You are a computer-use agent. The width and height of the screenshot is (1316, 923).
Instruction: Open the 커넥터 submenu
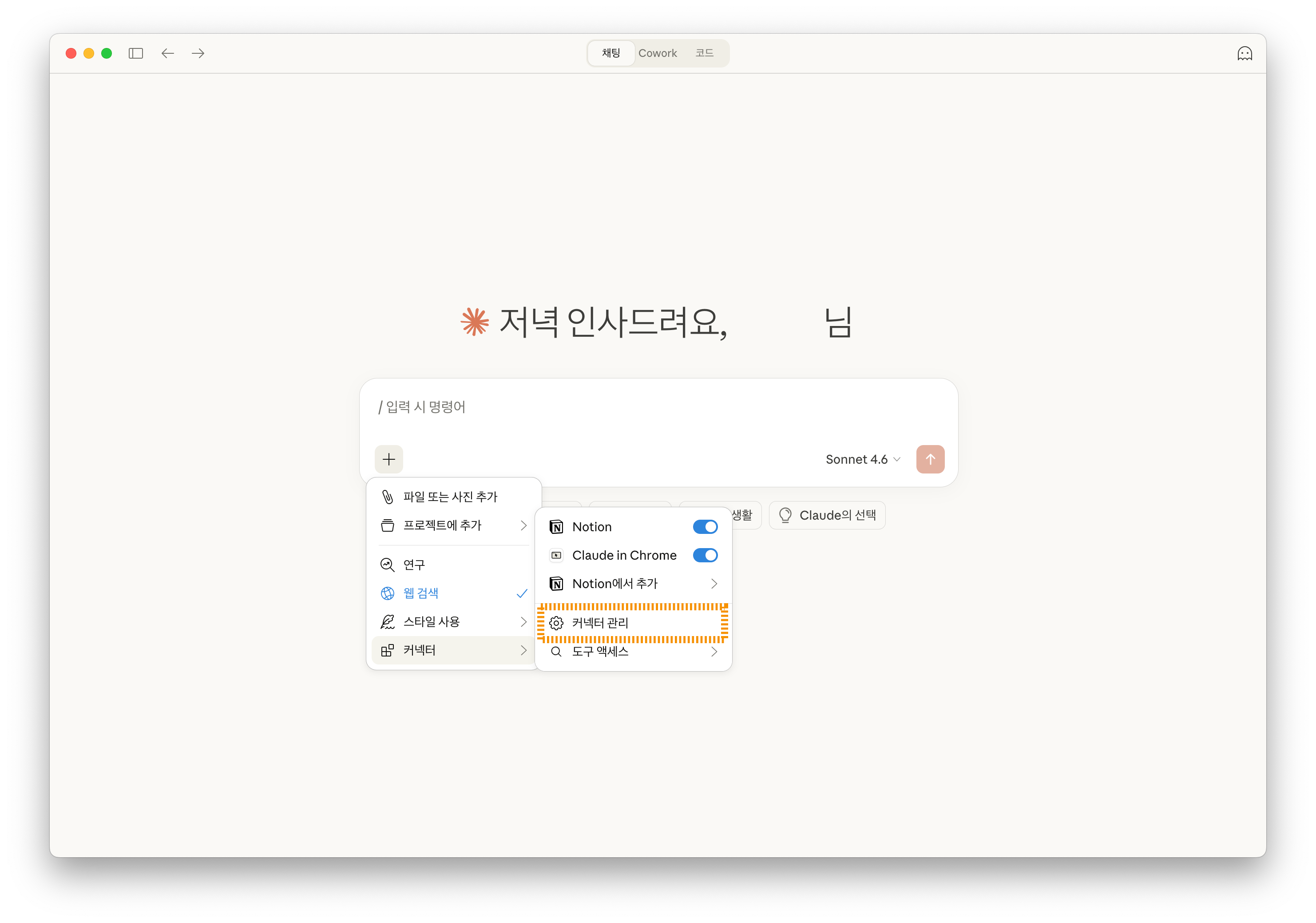click(x=419, y=650)
